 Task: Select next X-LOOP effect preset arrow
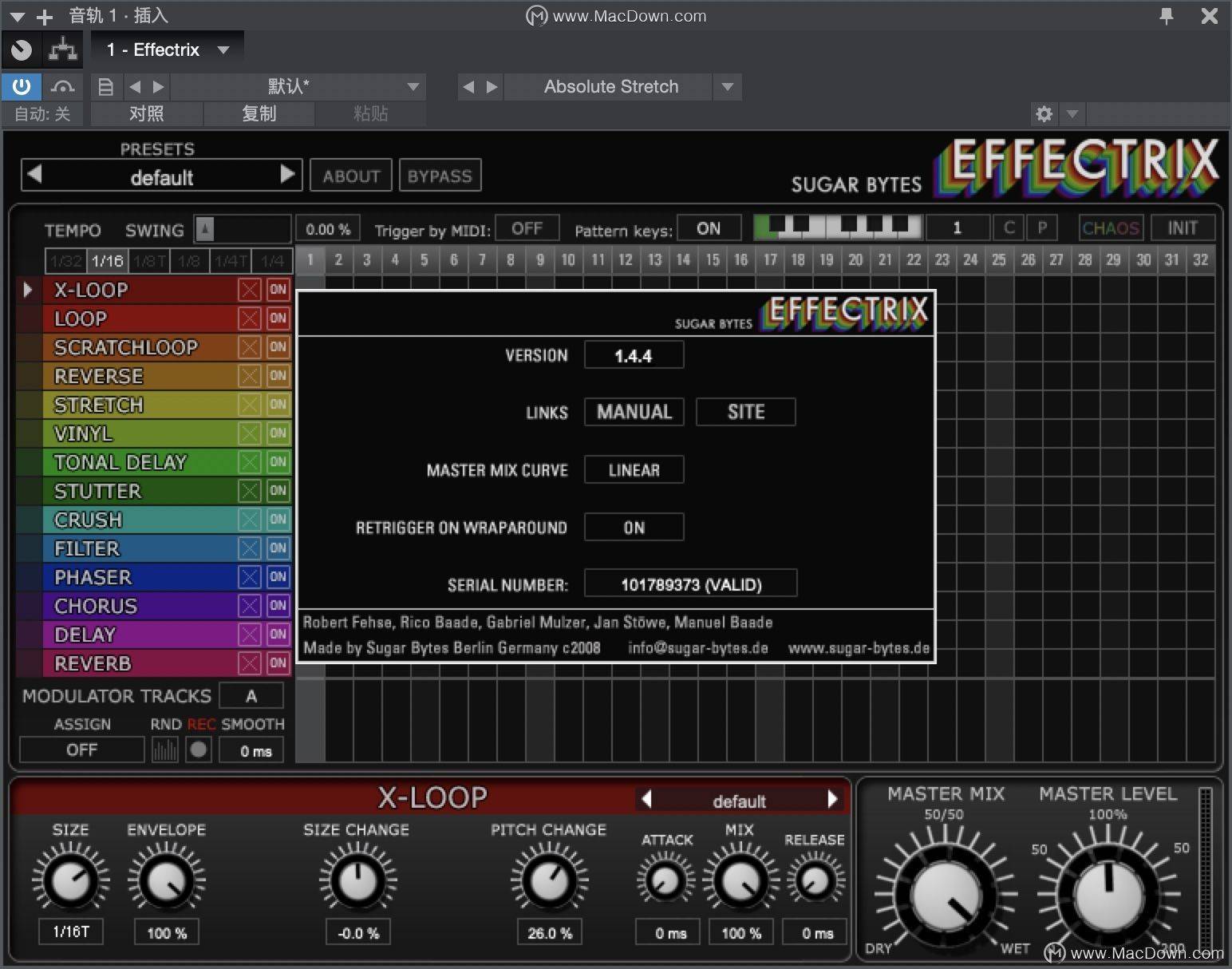[832, 799]
